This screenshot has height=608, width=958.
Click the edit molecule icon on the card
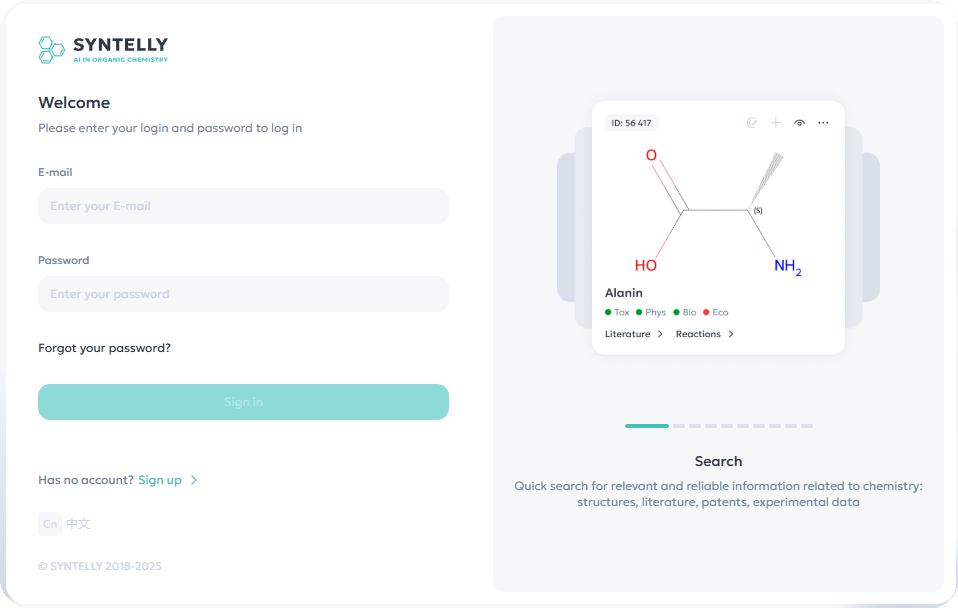(752, 123)
